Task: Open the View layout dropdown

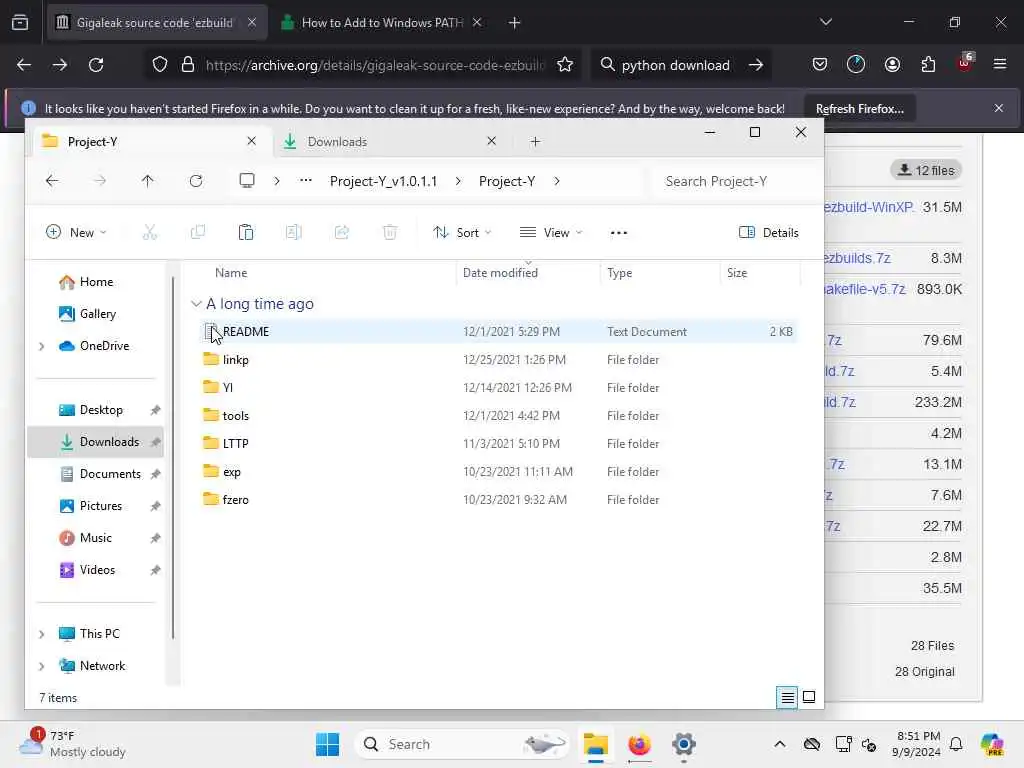Action: click(551, 232)
